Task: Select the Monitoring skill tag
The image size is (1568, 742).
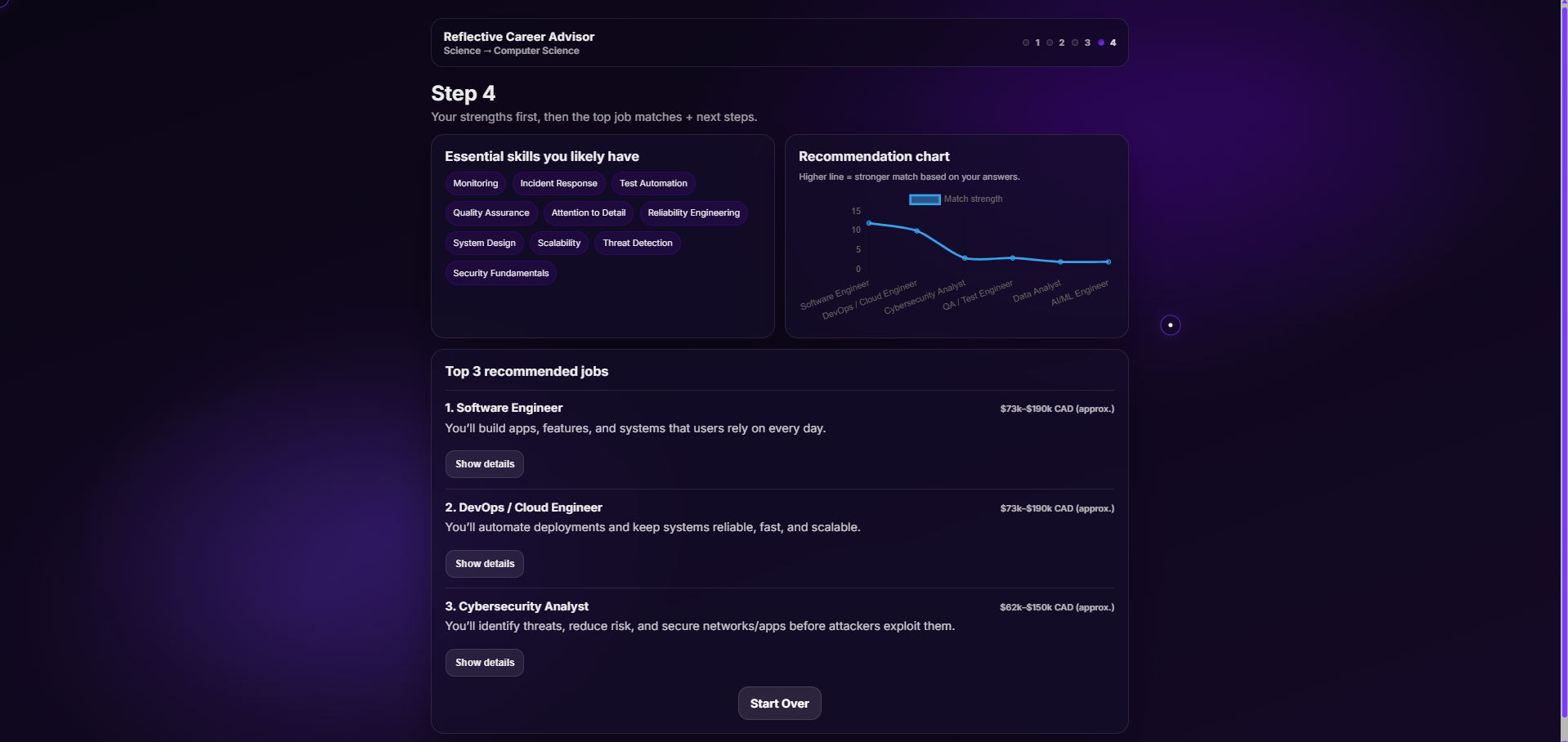Action: [476, 184]
